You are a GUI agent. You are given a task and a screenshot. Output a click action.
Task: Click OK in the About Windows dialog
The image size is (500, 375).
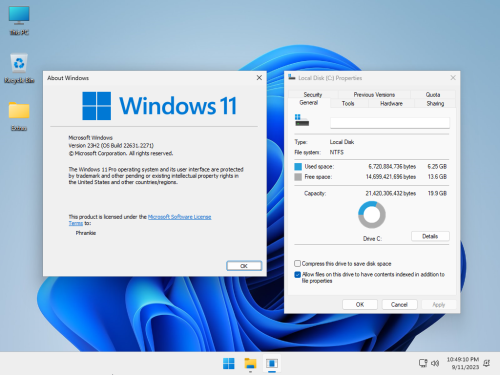[x=244, y=266]
